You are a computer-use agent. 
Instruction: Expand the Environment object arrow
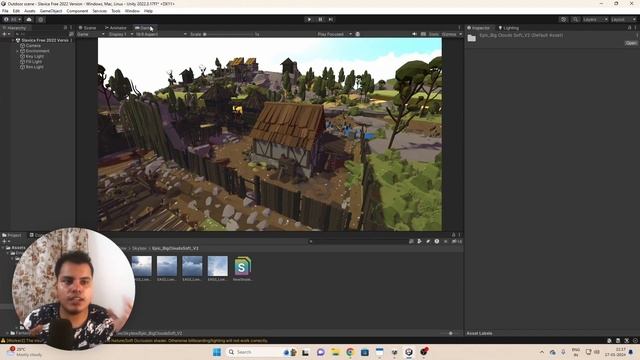(x=17, y=51)
